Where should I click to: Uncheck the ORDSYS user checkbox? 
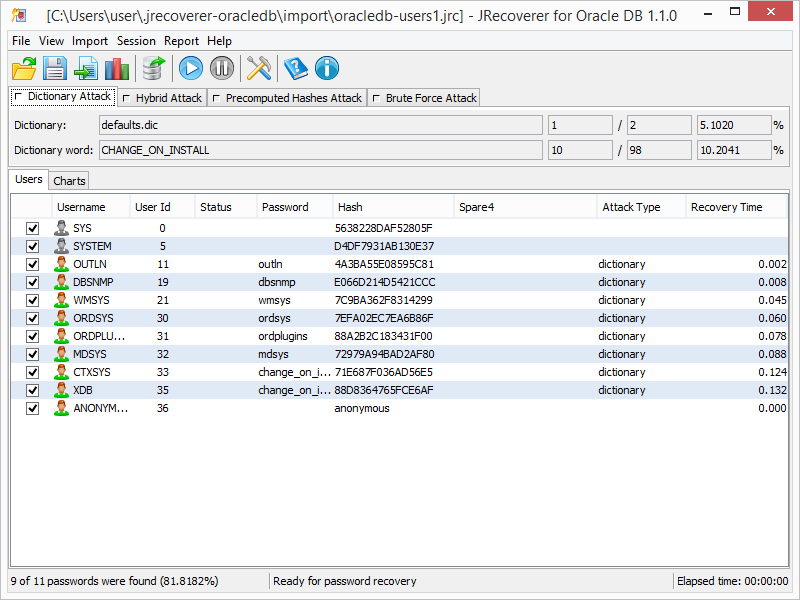32,318
